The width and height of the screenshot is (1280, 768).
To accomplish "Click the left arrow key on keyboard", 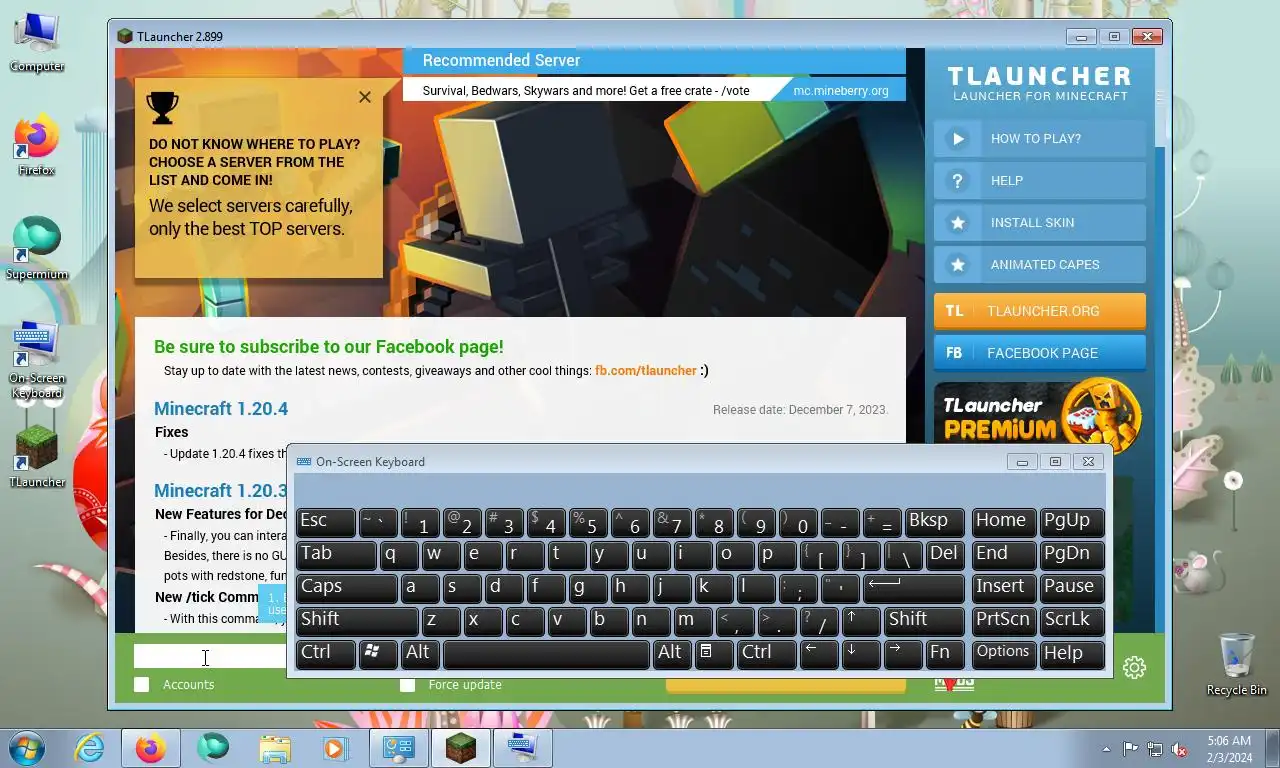I will tap(819, 654).
